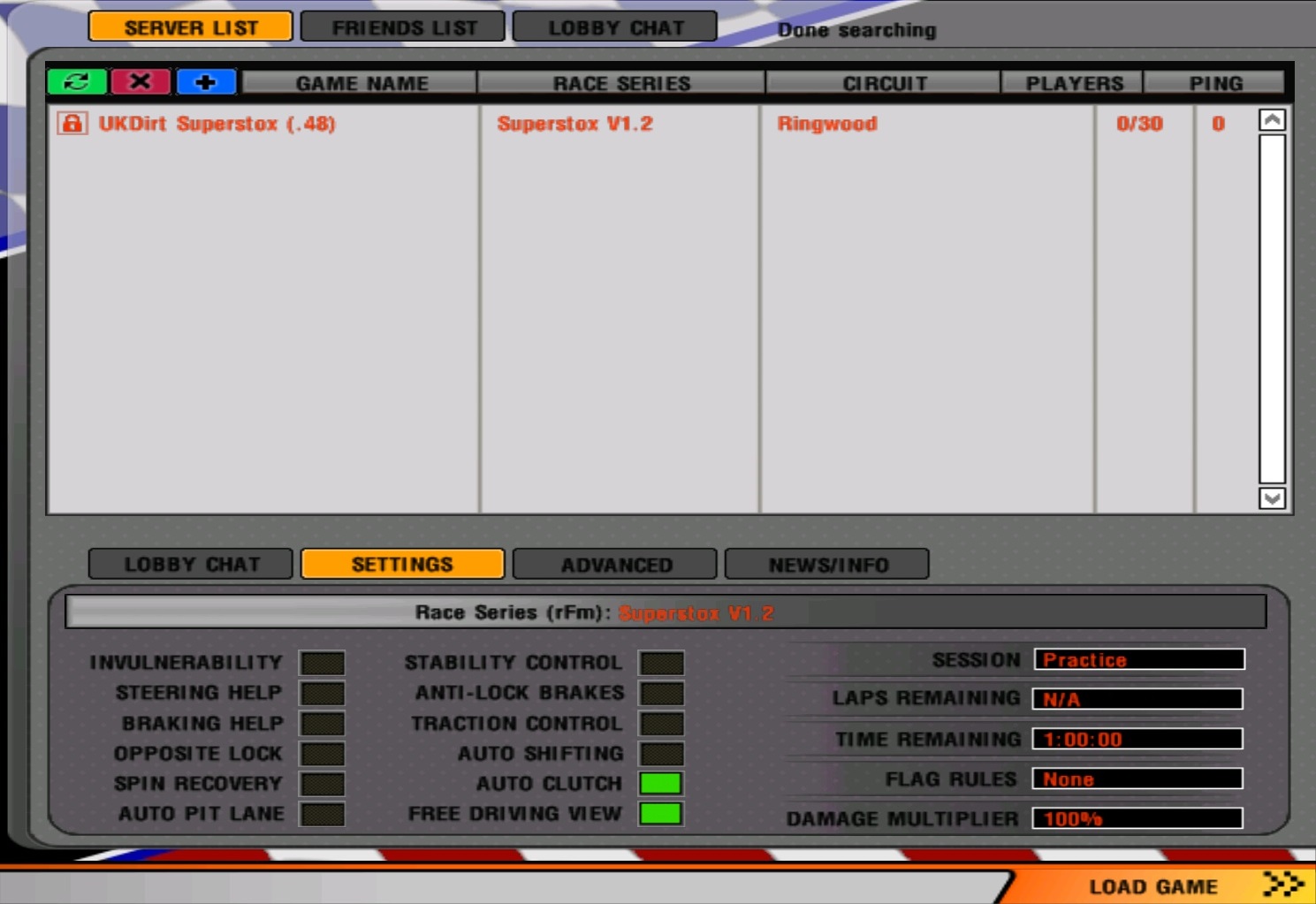Enable Auto Pit Lane checkbox

[322, 814]
